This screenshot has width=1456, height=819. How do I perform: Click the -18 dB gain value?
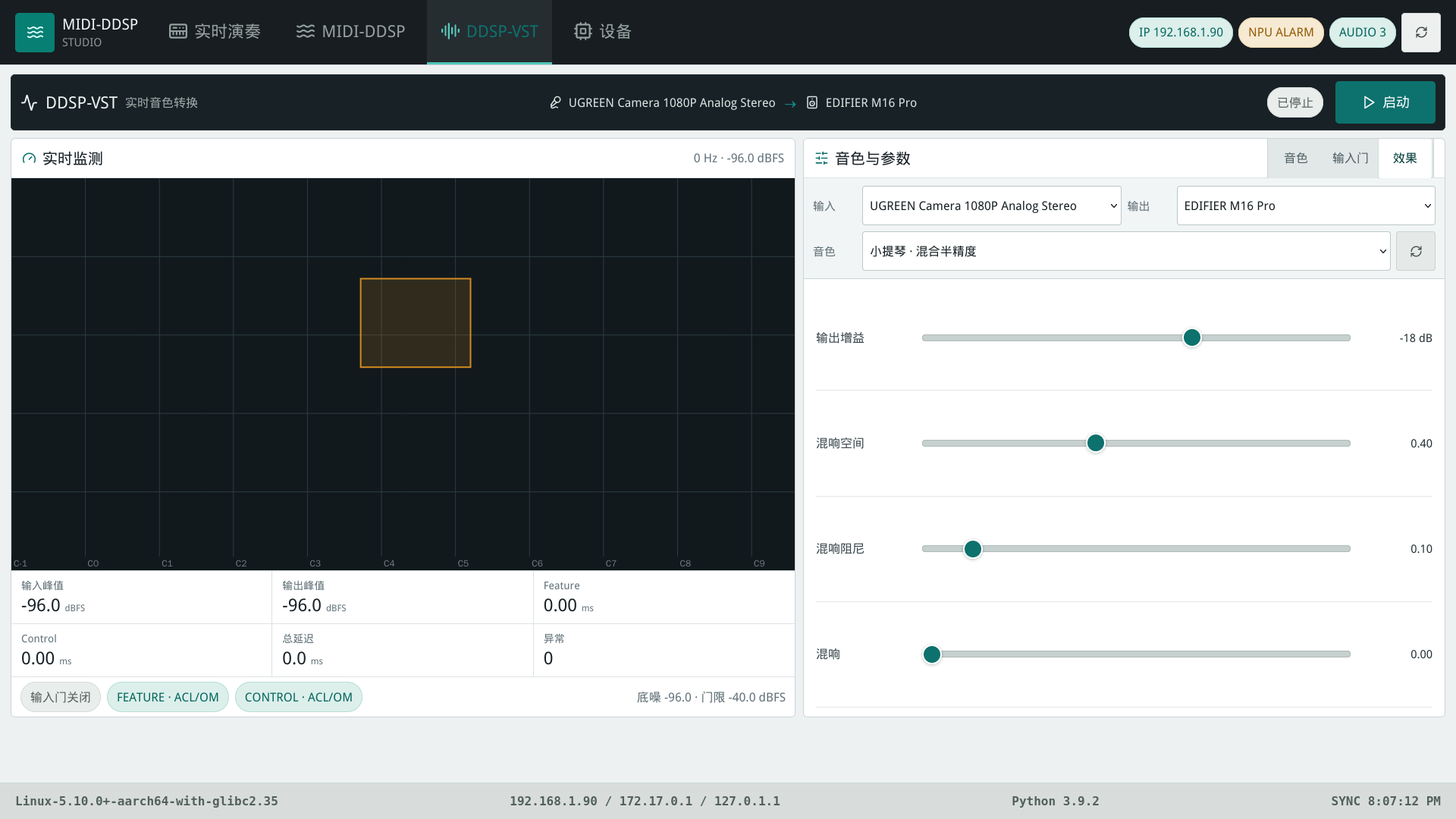pos(1416,337)
